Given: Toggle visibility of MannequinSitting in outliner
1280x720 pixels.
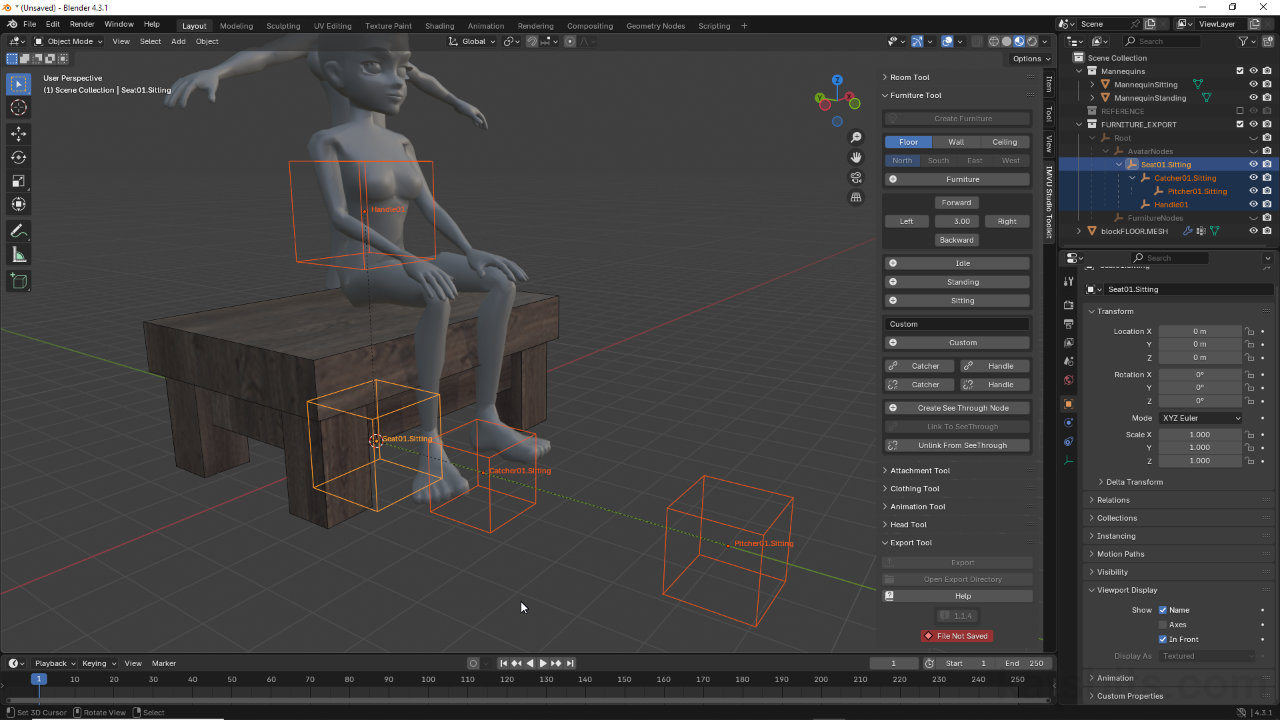Looking at the screenshot, I should 1253,84.
